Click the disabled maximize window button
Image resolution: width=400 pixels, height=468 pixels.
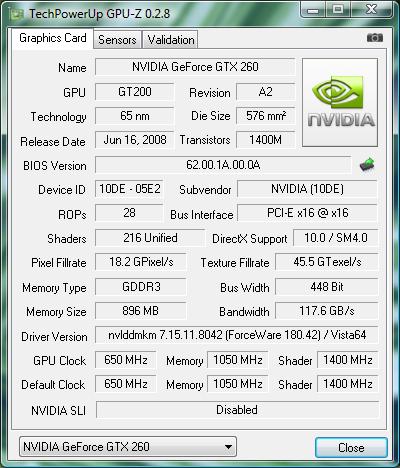click(x=338, y=10)
